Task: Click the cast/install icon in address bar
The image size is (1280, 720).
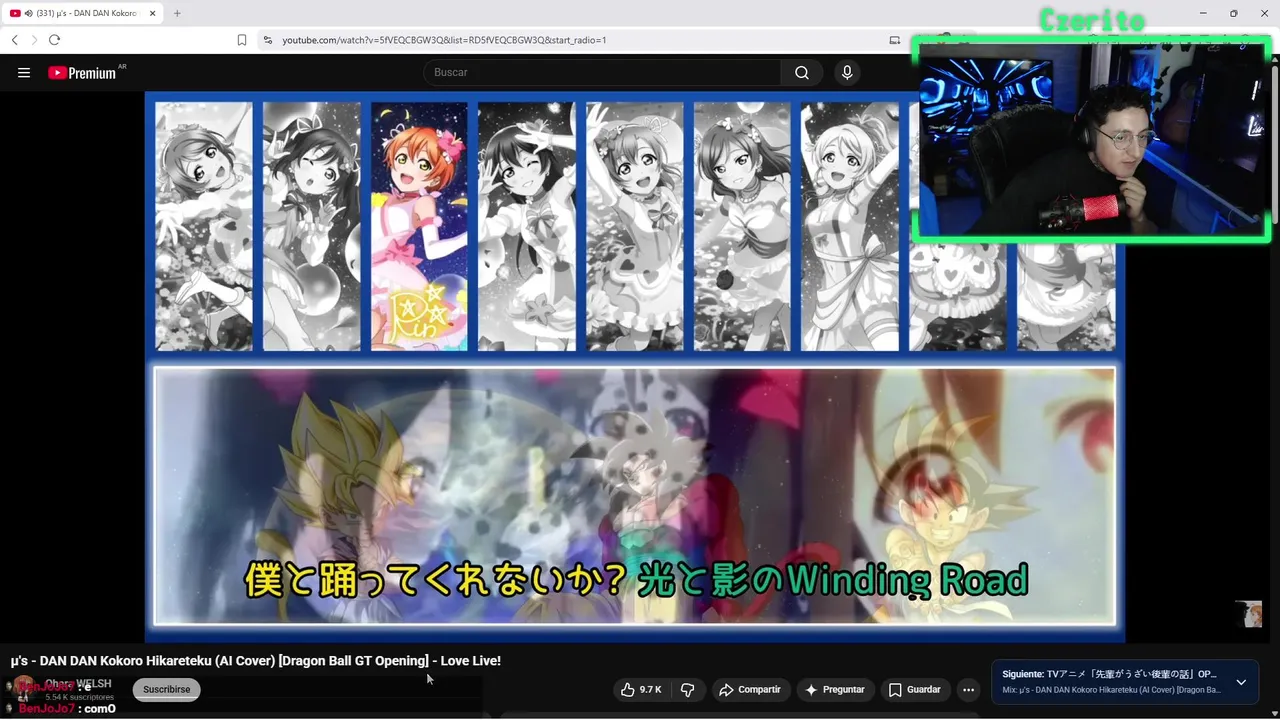Action: pyautogui.click(x=895, y=40)
